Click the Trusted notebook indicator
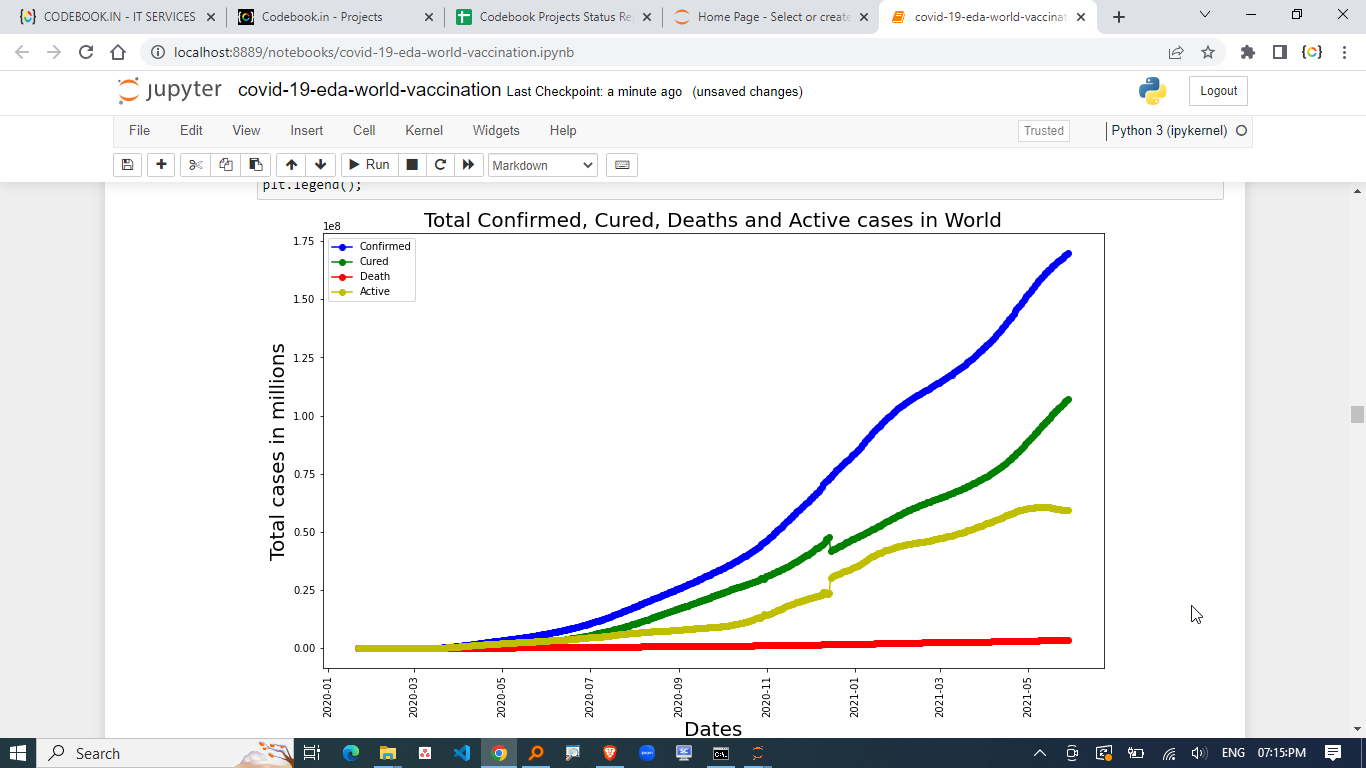 pos(1044,131)
